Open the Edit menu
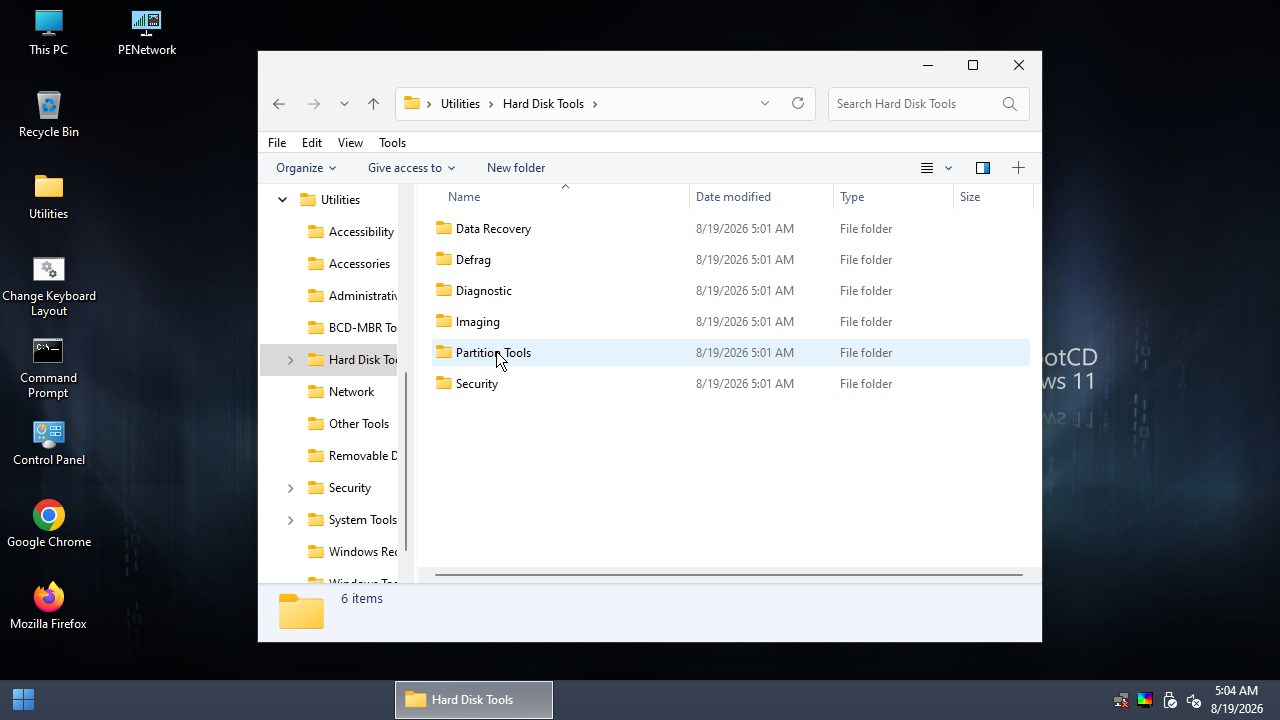The width and height of the screenshot is (1280, 720). click(x=312, y=143)
